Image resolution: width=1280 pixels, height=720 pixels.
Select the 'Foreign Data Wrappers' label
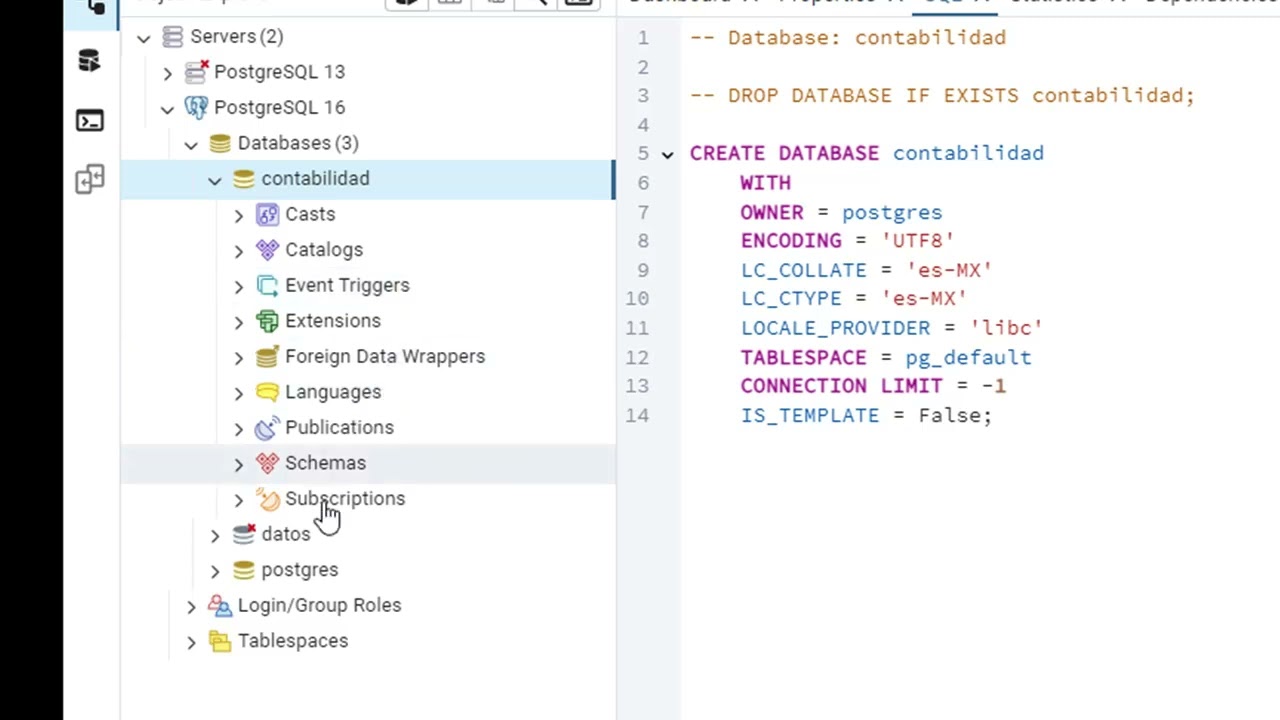click(x=385, y=356)
